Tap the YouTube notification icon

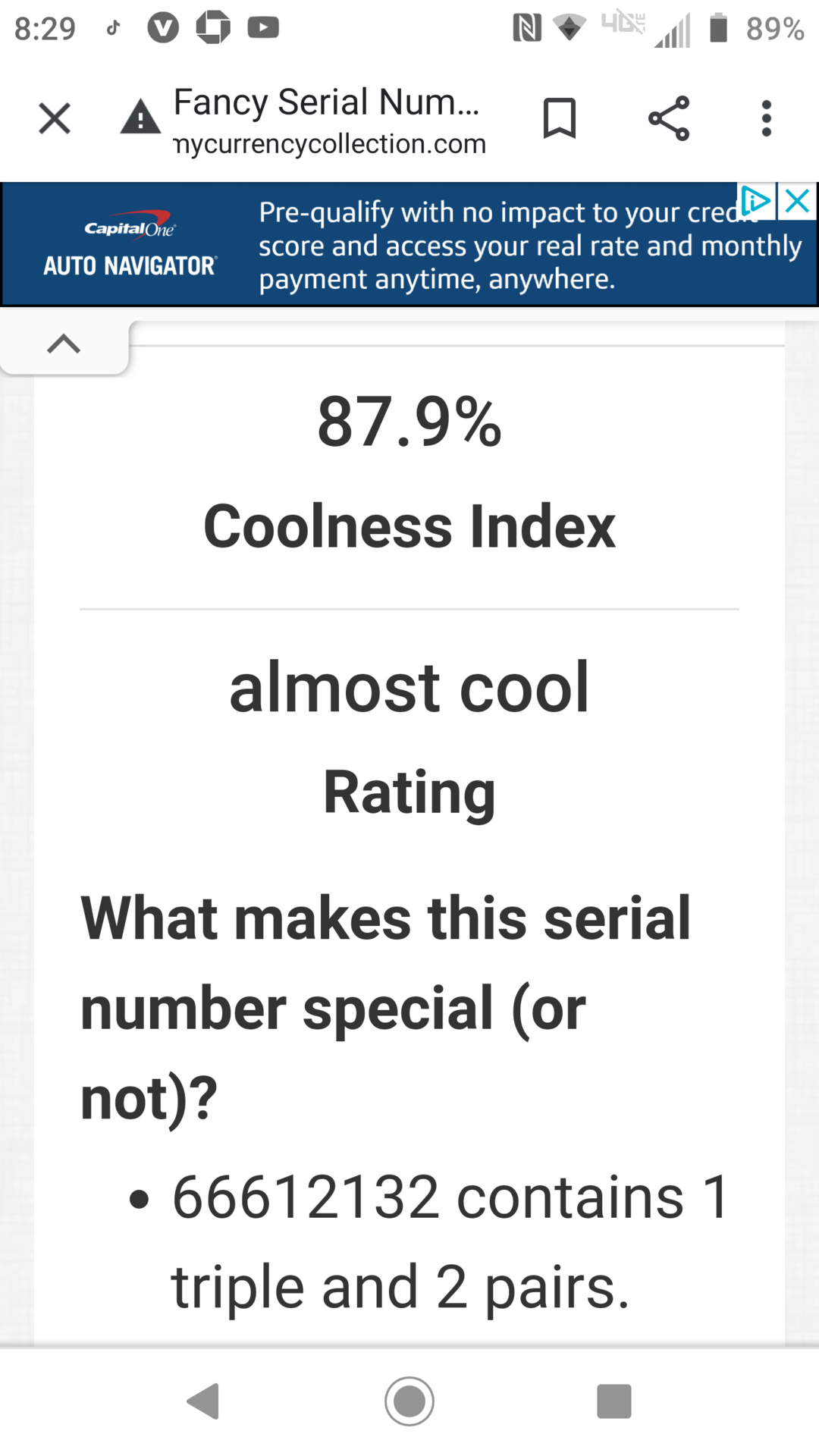[x=263, y=28]
